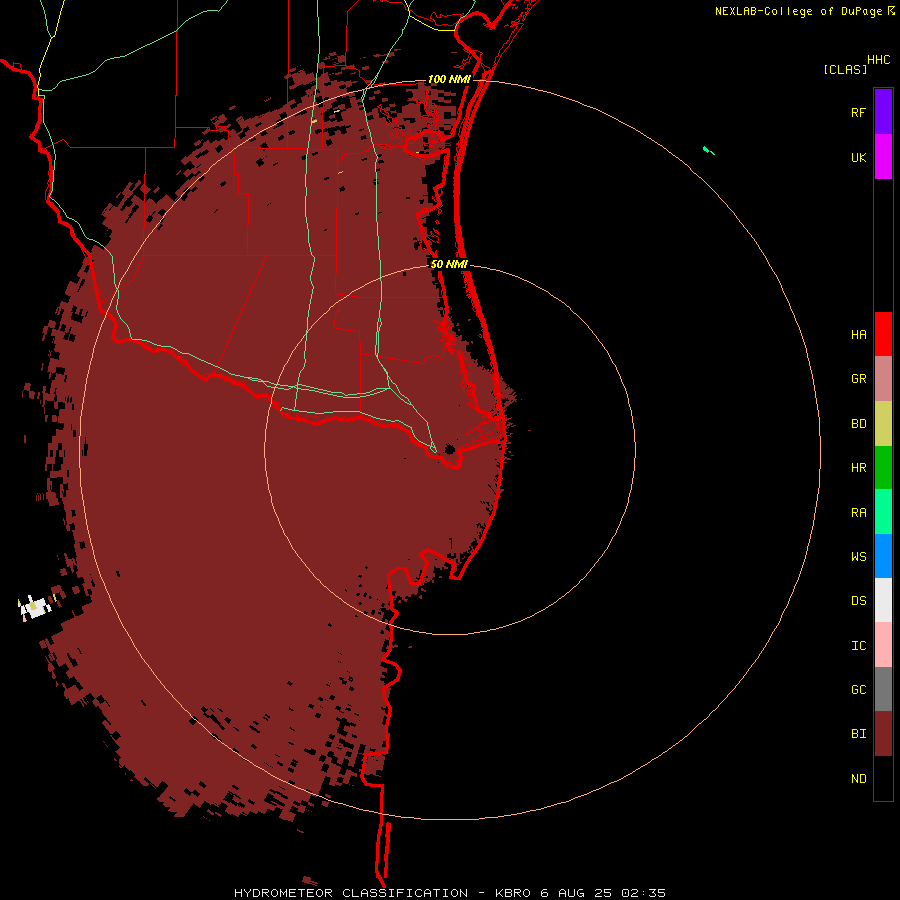Click the KBRO radar site black dot
This screenshot has width=900, height=900.
click(x=450, y=449)
